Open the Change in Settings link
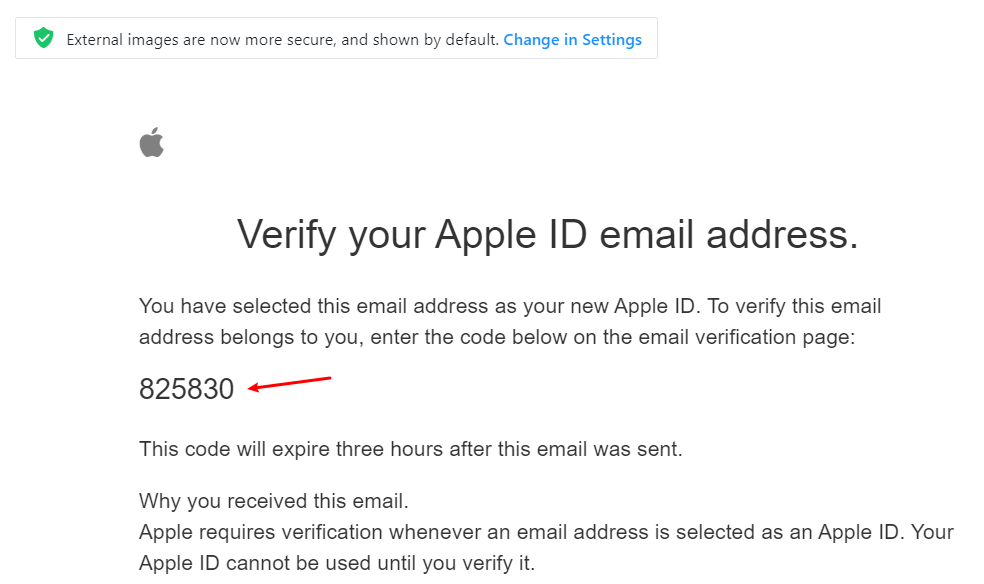Viewport: 984px width, 584px height. point(572,40)
